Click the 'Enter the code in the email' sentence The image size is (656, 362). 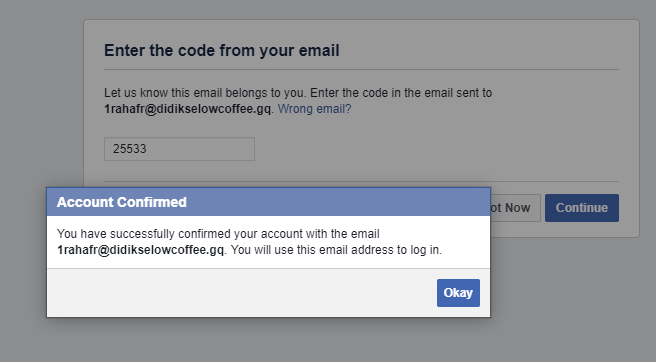coord(401,92)
